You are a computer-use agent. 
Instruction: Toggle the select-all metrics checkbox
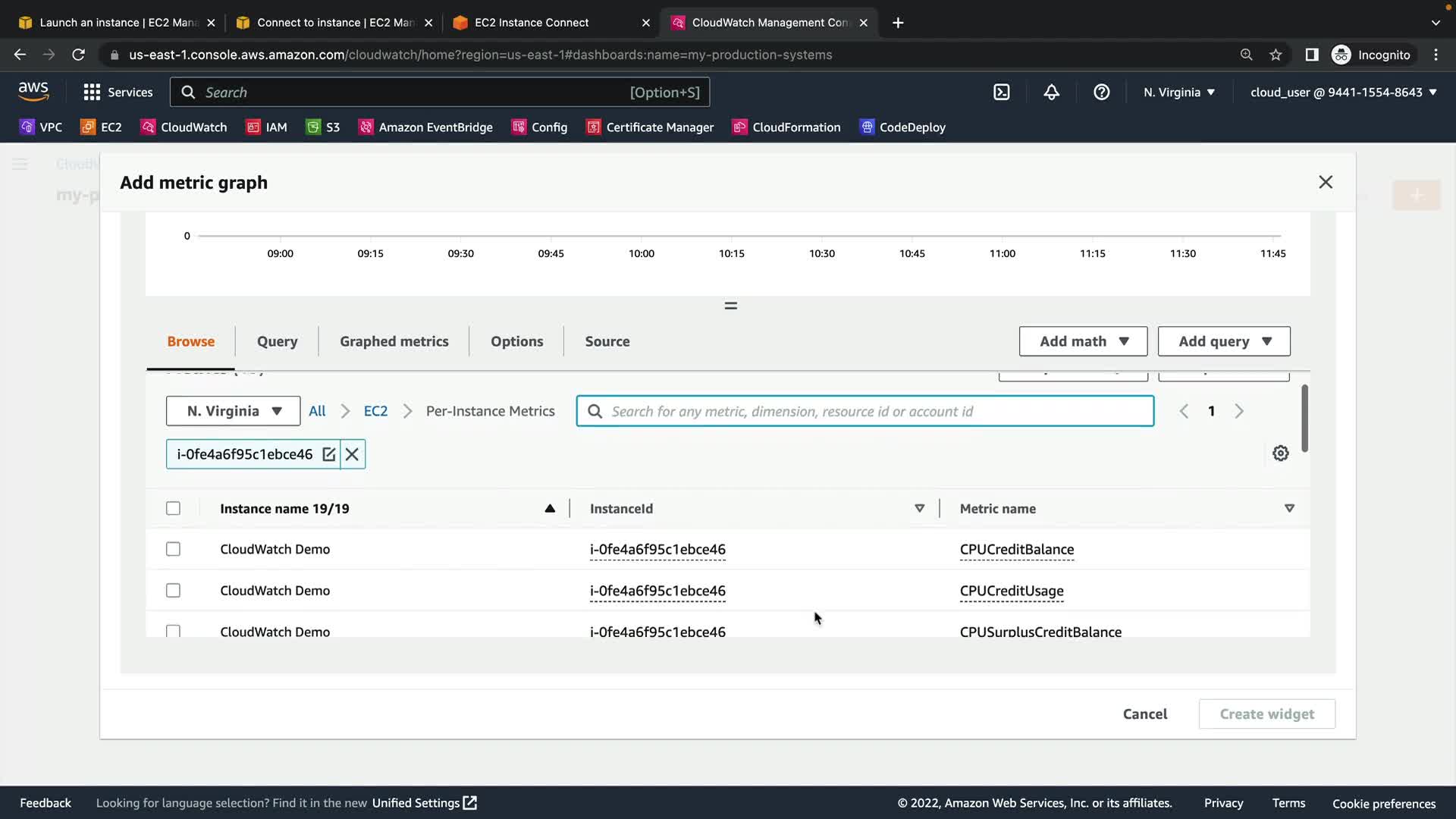pos(173,509)
